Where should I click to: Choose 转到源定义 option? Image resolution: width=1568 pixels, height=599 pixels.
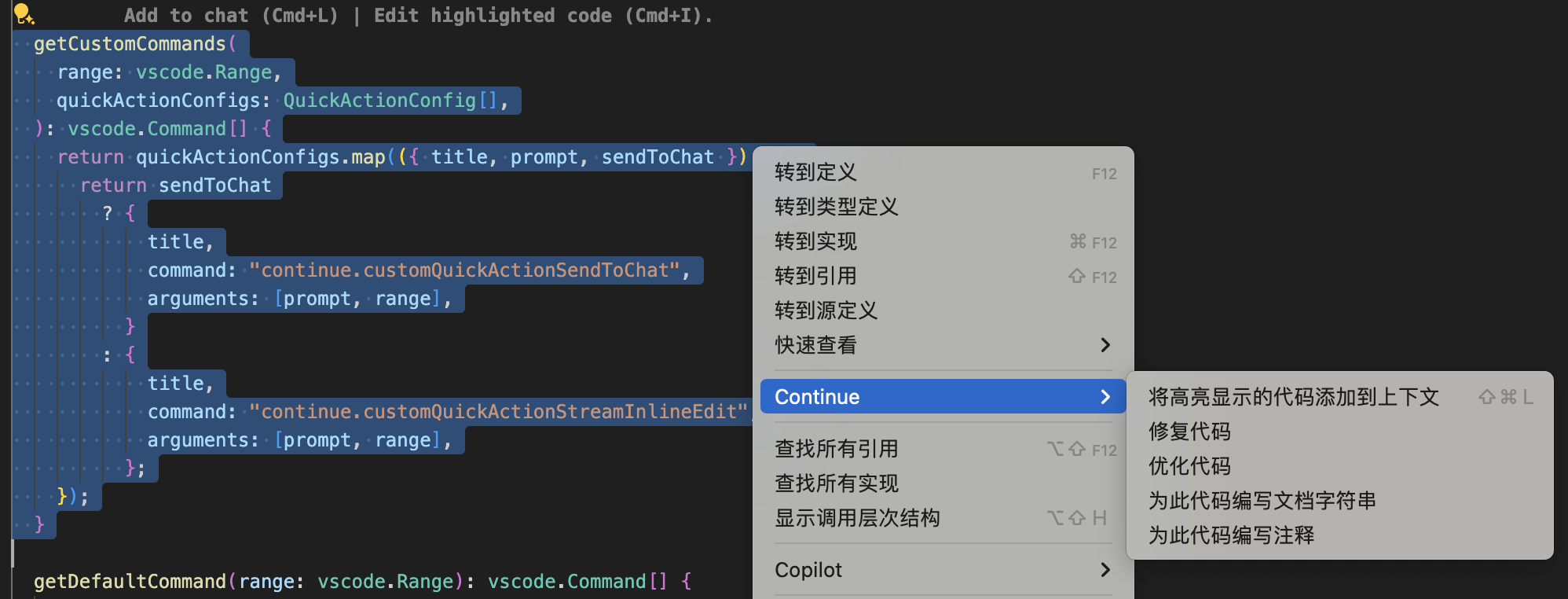coord(826,311)
